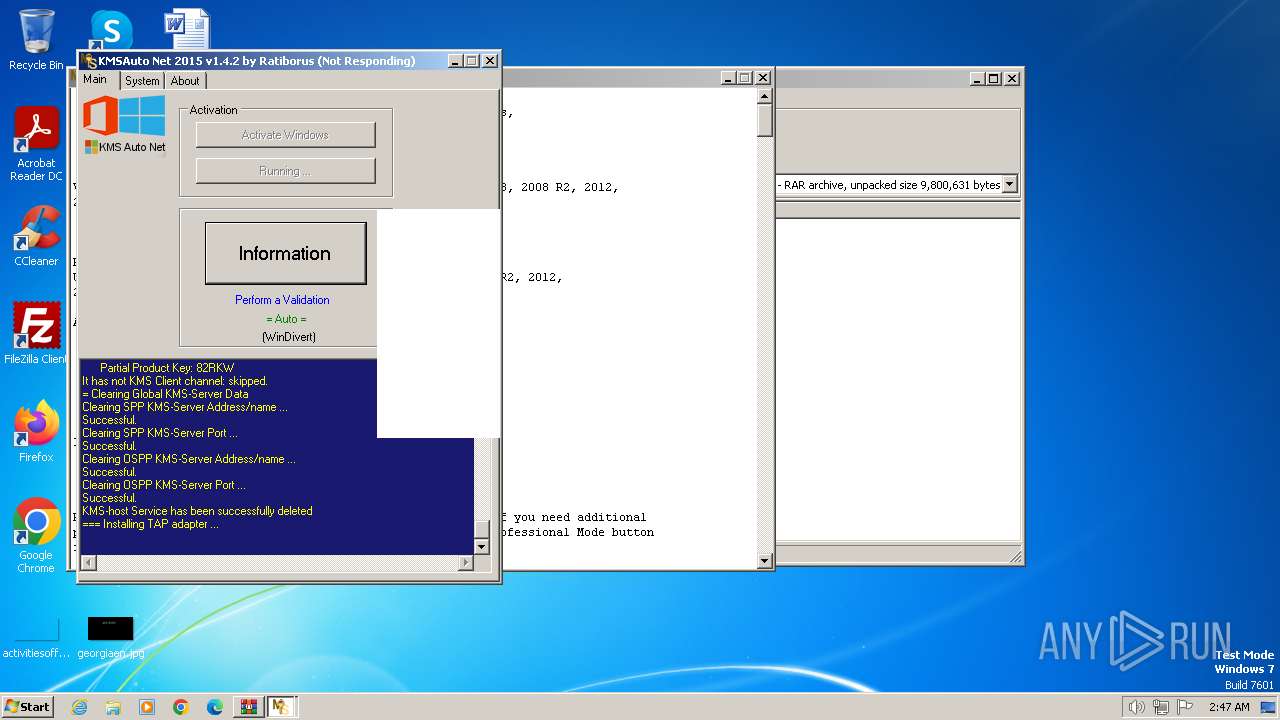Launch Acrobat Reader DC from desktop
Screen dimensions: 1280x720
tap(36, 144)
